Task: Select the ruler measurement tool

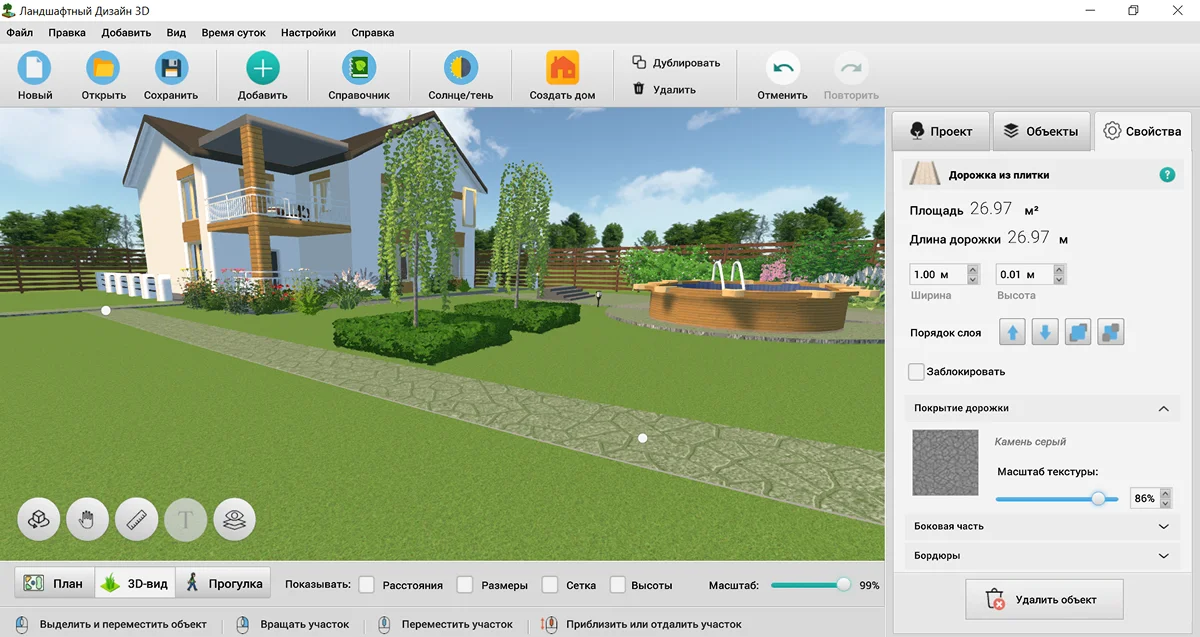Action: click(137, 519)
